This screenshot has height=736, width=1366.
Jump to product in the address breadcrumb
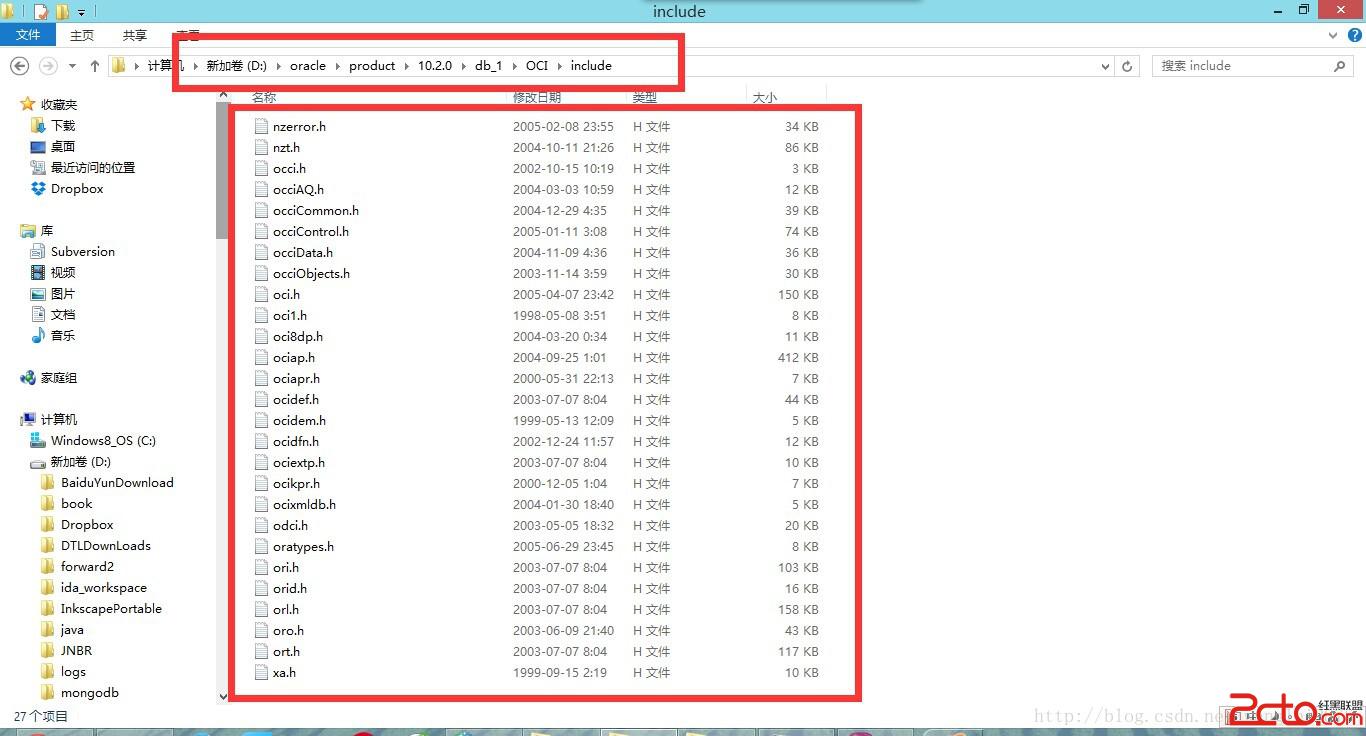click(372, 66)
